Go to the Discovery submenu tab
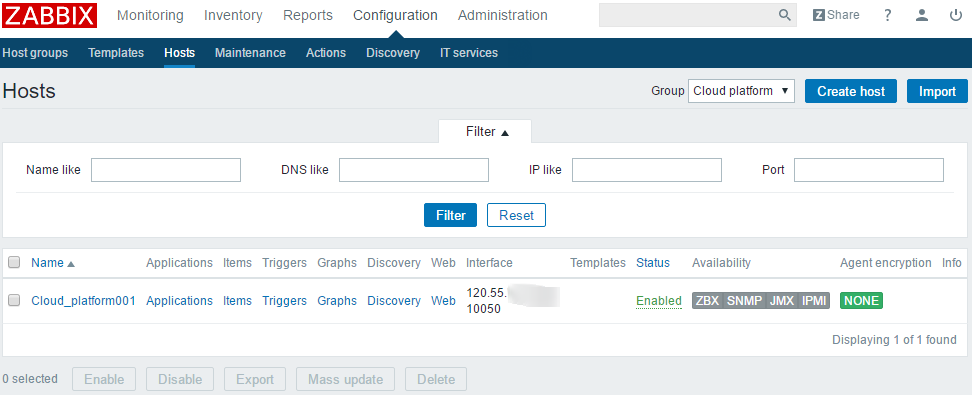Viewport: 972px width, 395px height. (x=392, y=53)
